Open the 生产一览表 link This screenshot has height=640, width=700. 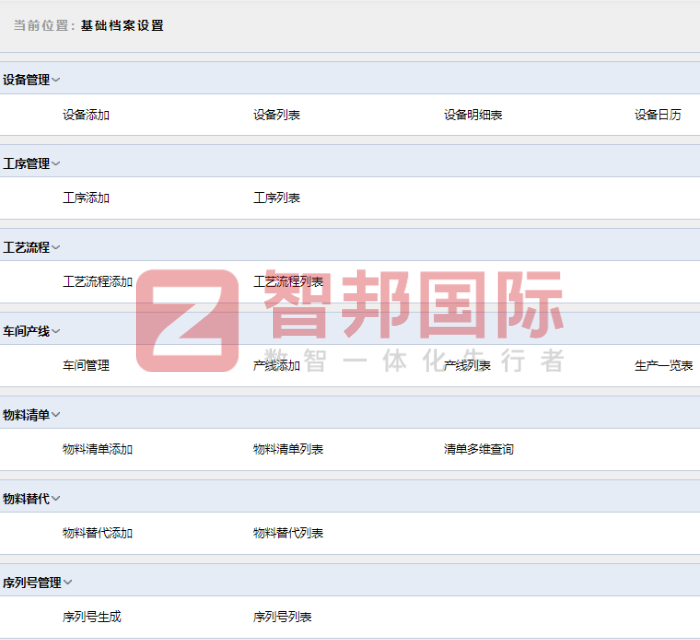coord(664,366)
